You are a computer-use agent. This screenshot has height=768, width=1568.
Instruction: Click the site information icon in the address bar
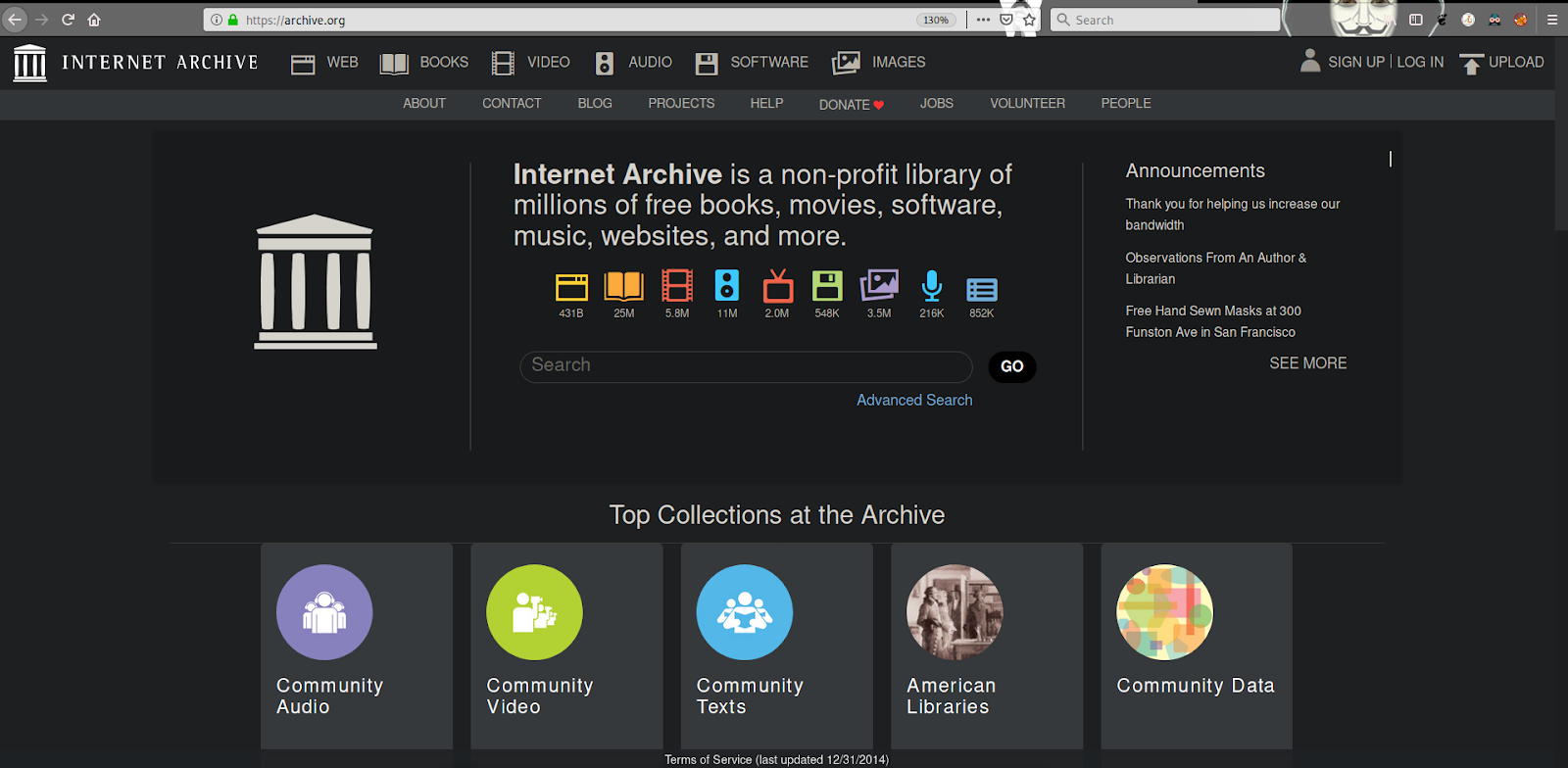pos(217,20)
